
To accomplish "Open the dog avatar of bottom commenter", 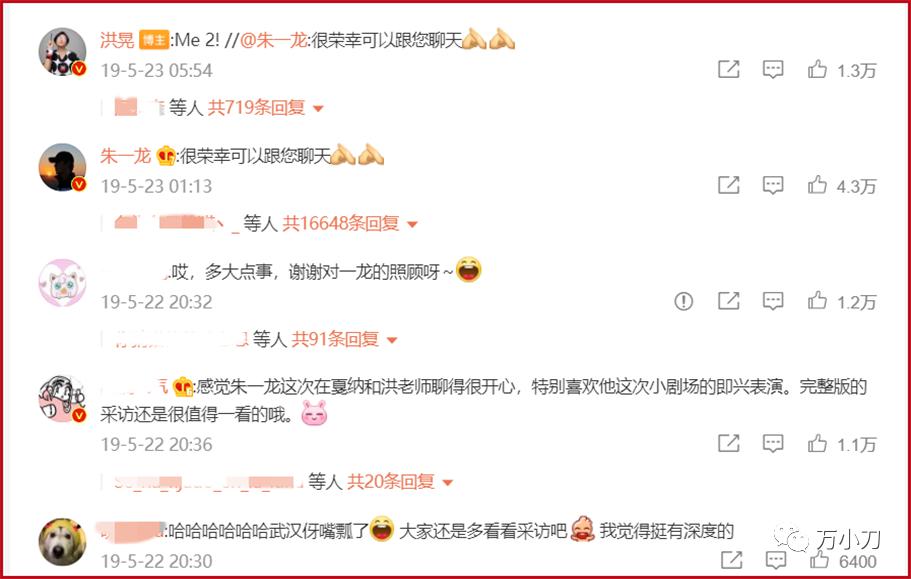I will [x=62, y=542].
